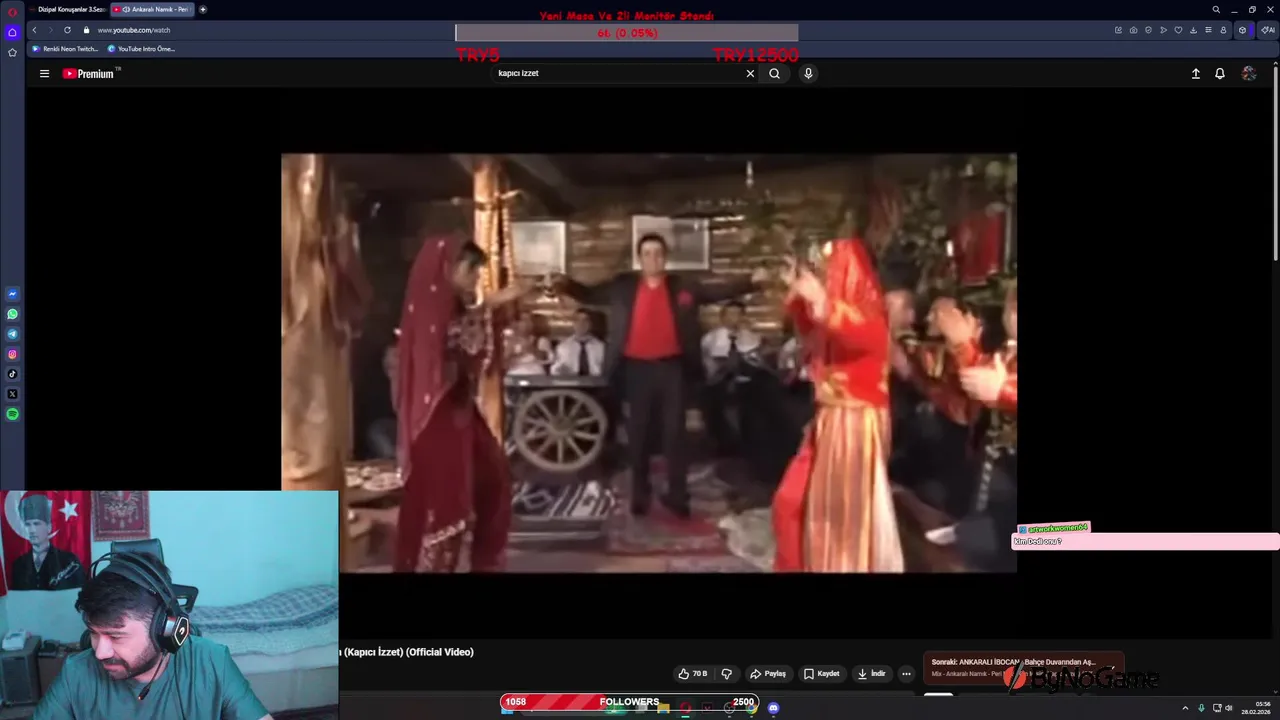The height and width of the screenshot is (720, 1280).
Task: Start voice search with the microphone
Action: 808,73
